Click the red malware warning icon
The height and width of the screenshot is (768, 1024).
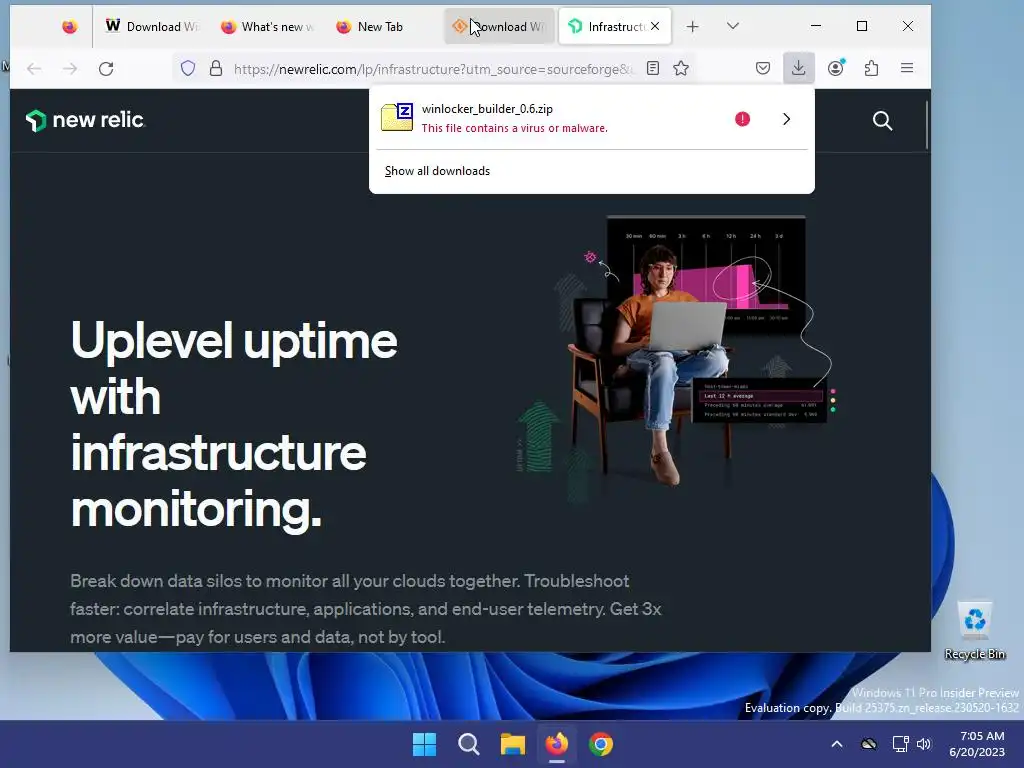[743, 119]
